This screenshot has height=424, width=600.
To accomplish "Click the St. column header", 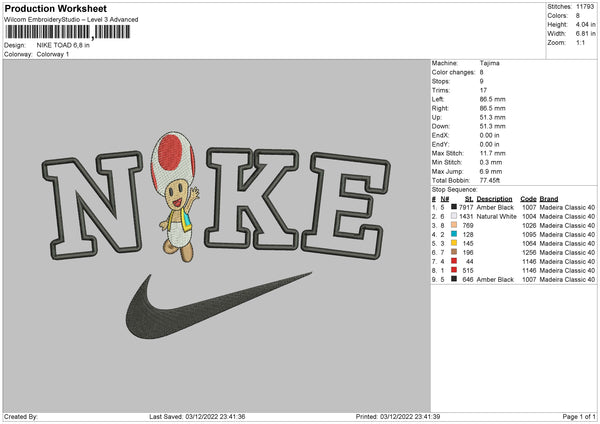I will (469, 199).
